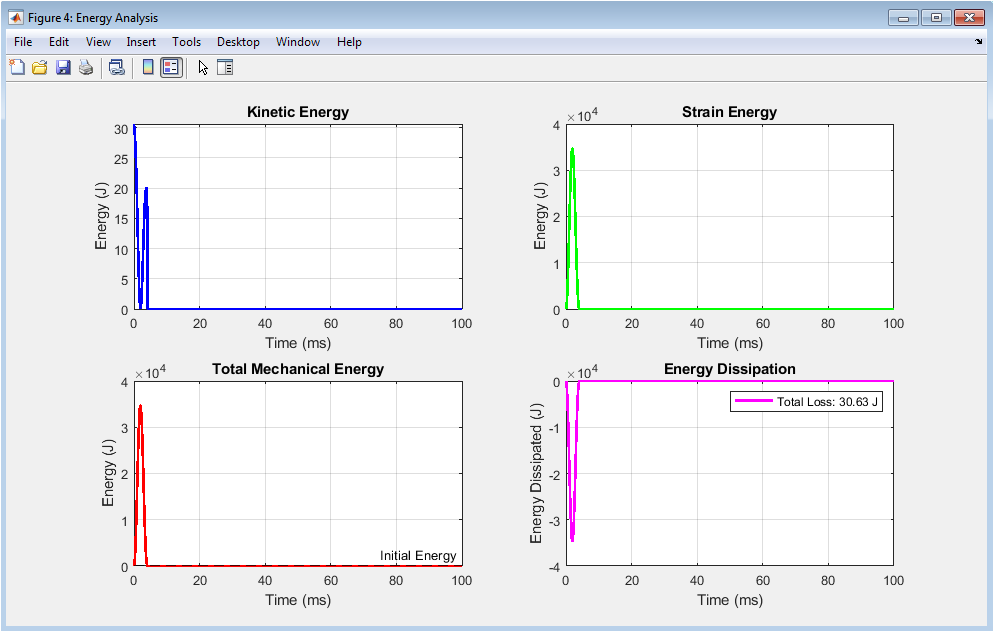
Task: Open the File menu
Action: pyautogui.click(x=23, y=42)
